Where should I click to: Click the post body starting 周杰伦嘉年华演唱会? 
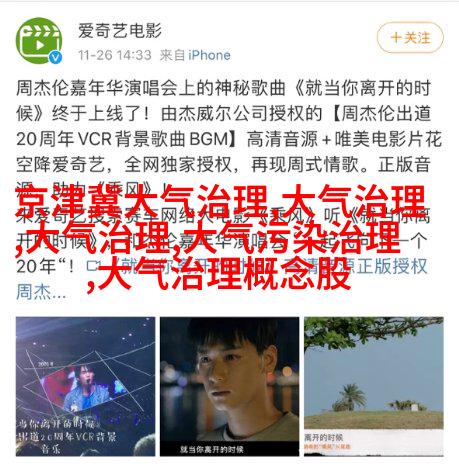229,191
